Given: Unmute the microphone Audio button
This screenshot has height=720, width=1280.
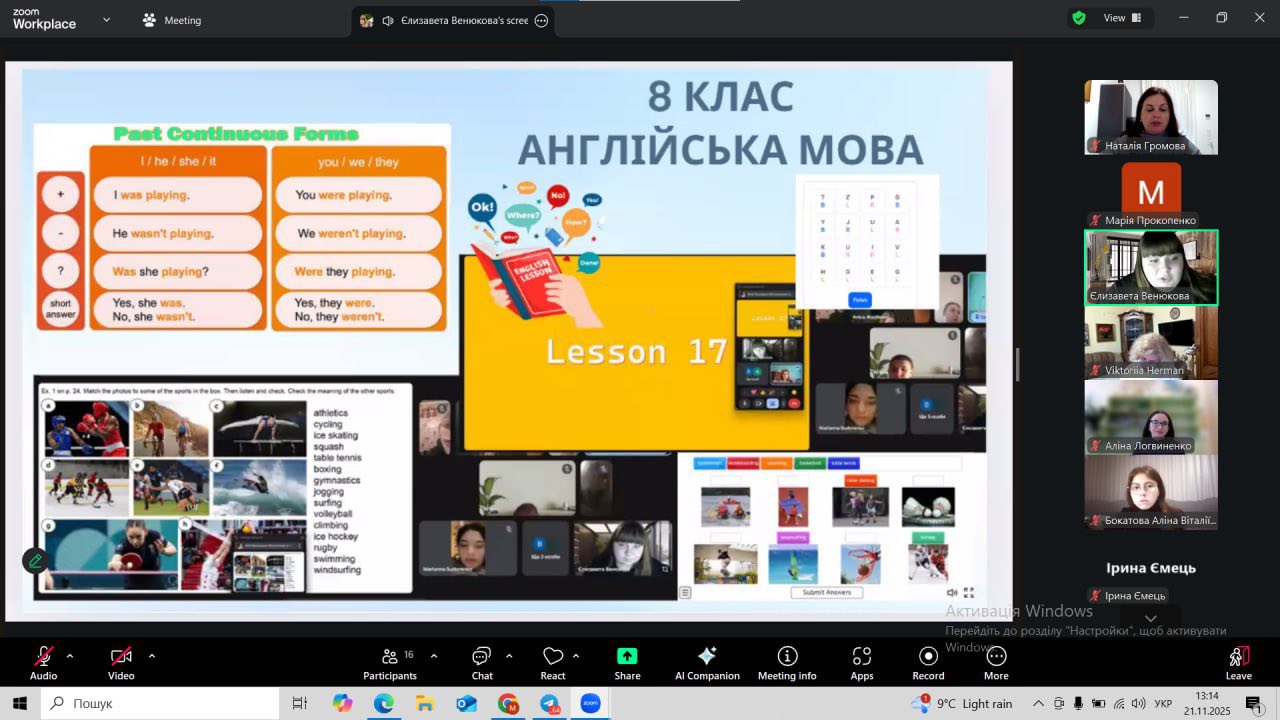Looking at the screenshot, I should click(x=43, y=662).
